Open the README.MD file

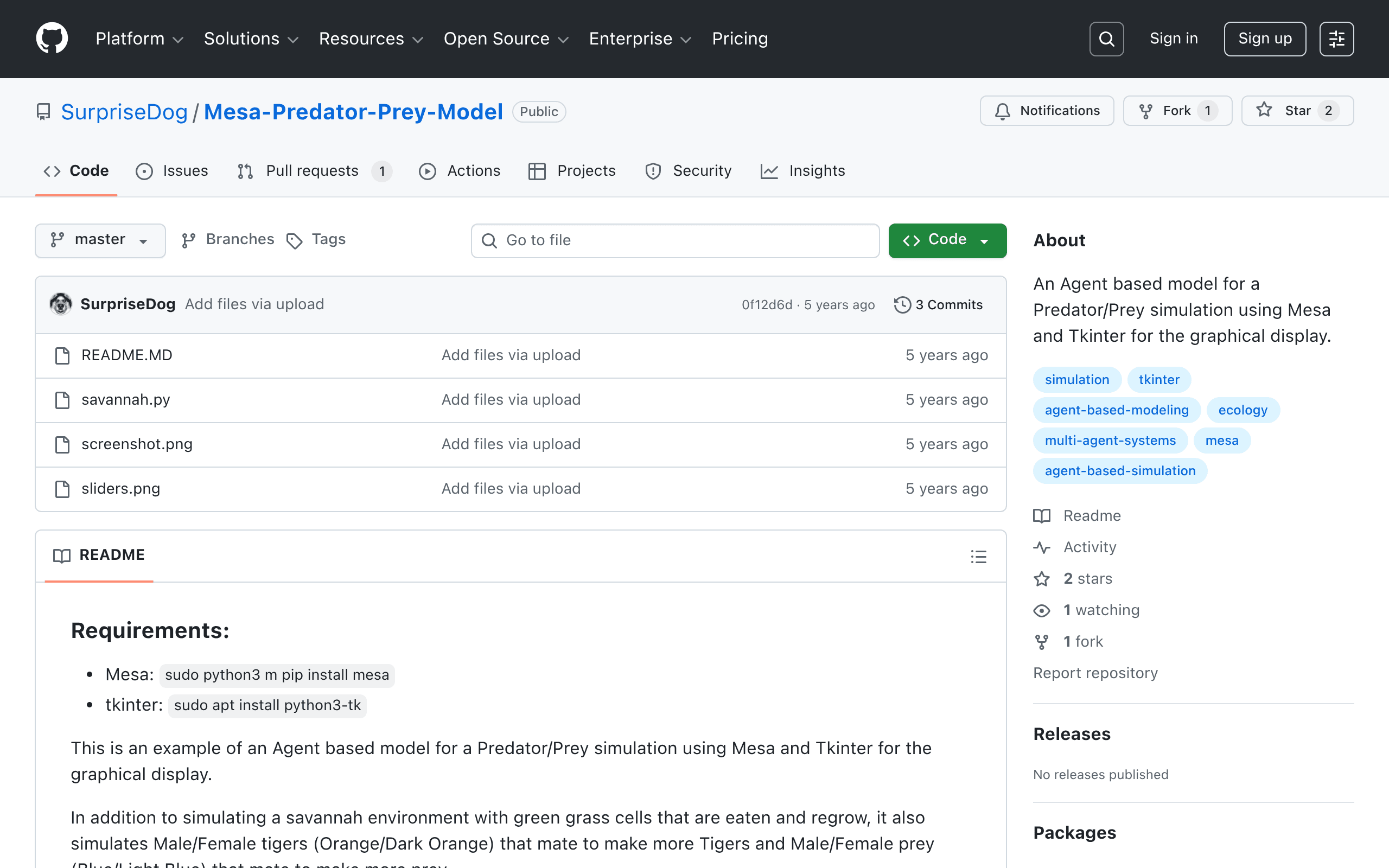[x=127, y=355]
